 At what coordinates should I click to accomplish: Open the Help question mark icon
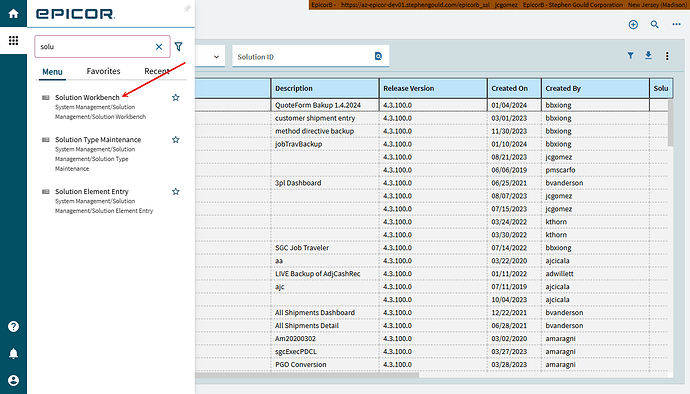[x=13, y=326]
